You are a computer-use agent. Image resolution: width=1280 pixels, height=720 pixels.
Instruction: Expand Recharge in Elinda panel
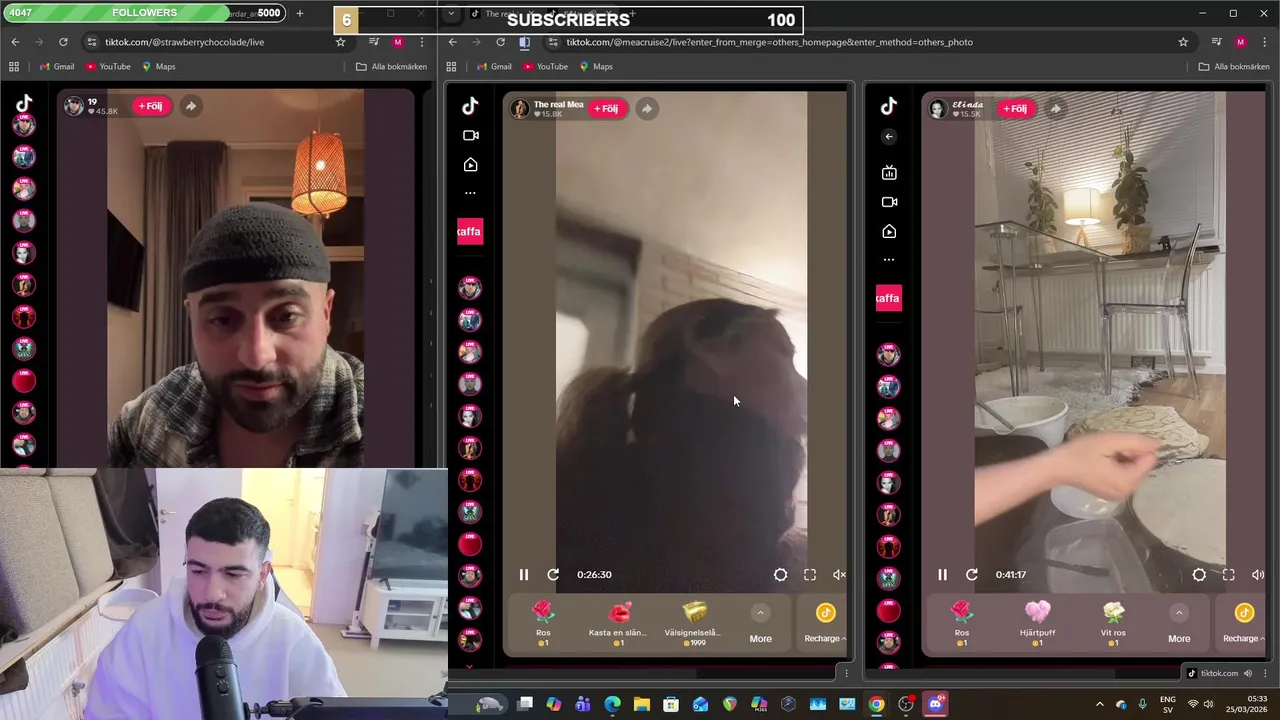(x=1244, y=624)
